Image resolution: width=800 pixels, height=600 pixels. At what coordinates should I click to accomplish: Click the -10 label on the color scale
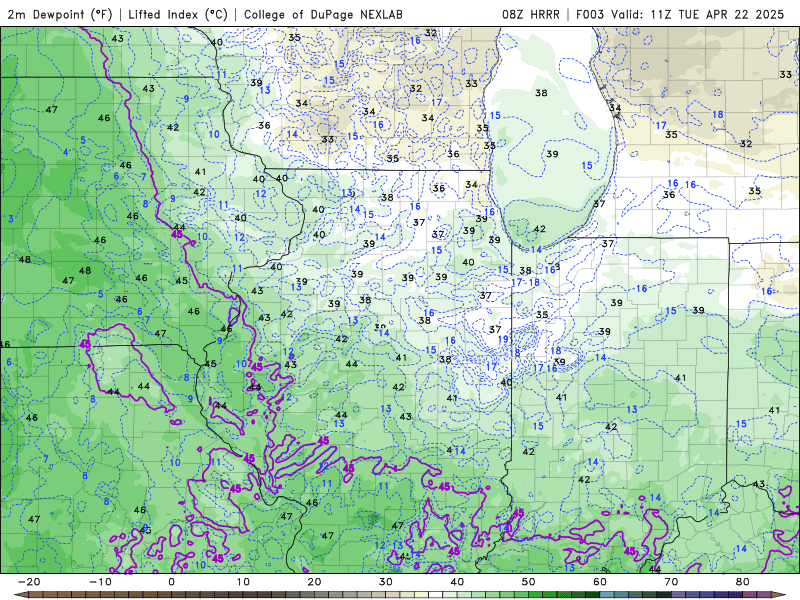(x=100, y=582)
